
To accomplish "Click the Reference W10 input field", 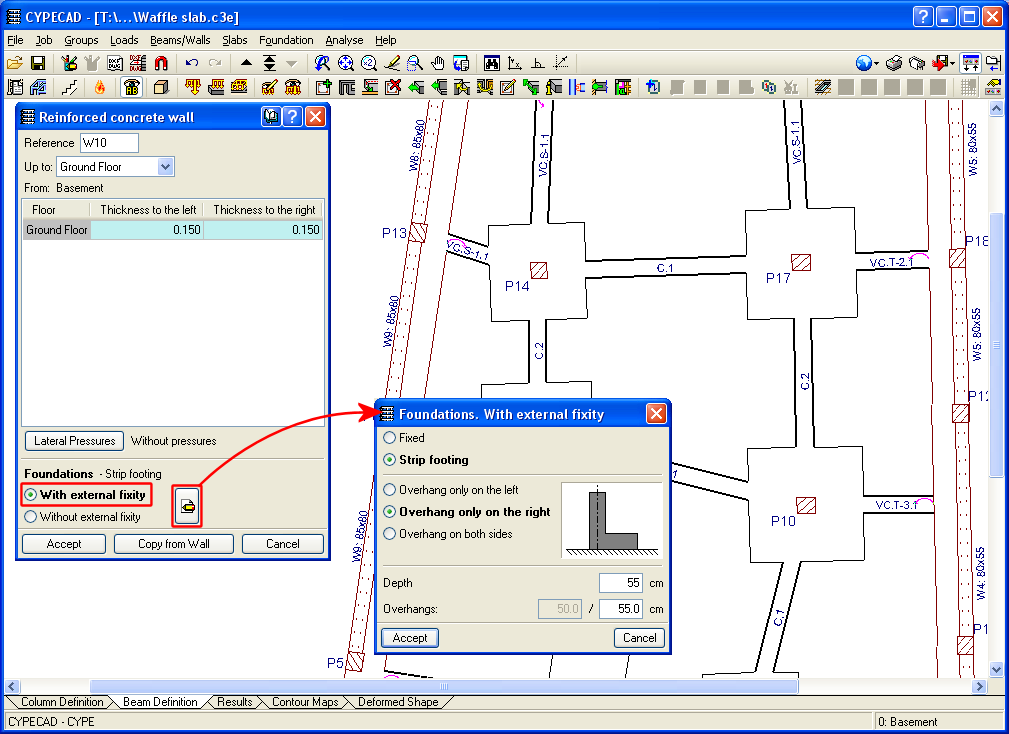I will point(109,143).
